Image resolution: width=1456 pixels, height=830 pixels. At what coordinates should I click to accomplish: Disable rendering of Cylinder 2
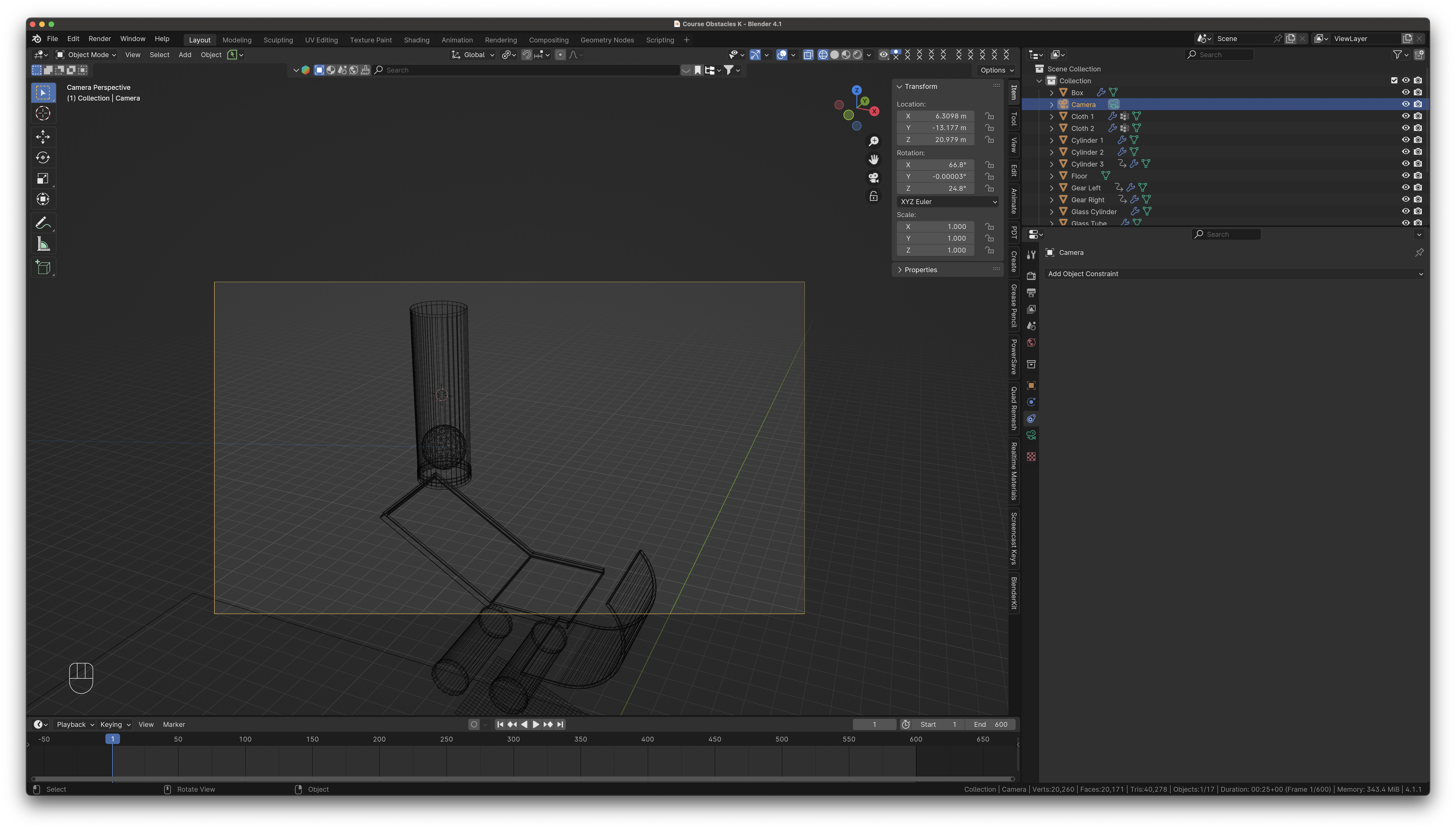pyautogui.click(x=1418, y=152)
